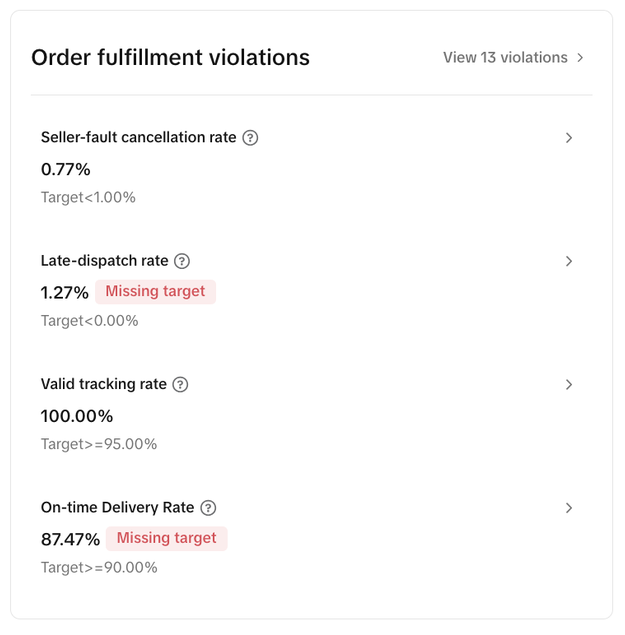The image size is (625, 635).
Task: Click the 100.00% tracking rate value
Action: pyautogui.click(x=76, y=416)
